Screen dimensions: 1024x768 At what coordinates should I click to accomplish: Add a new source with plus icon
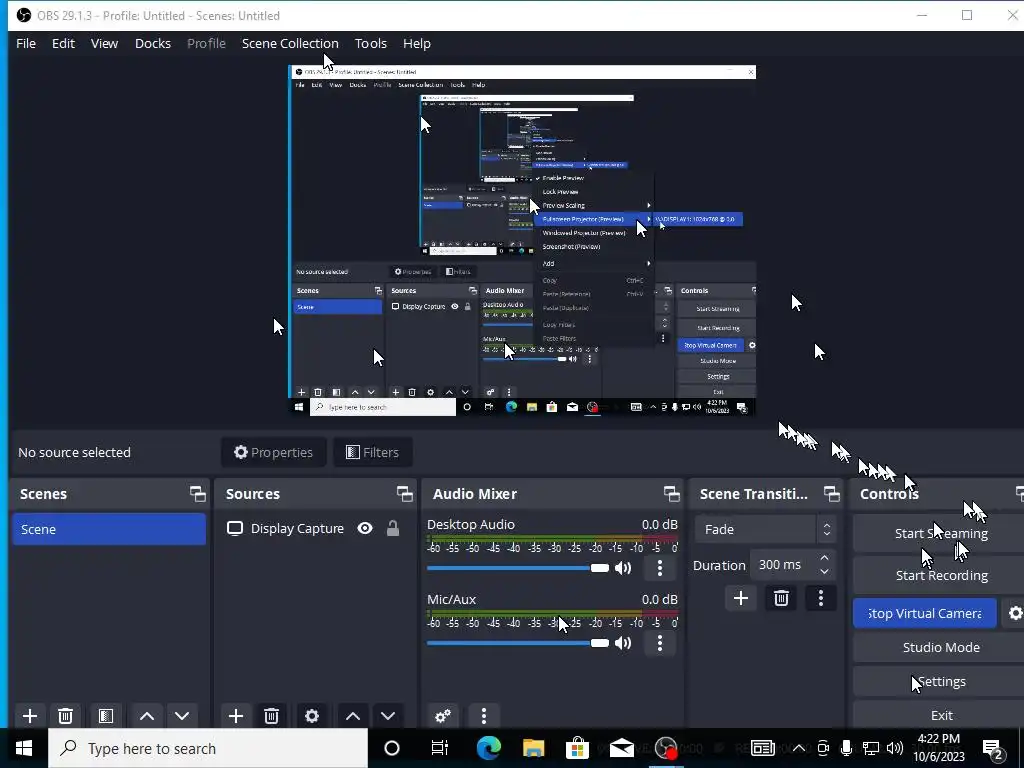(x=236, y=716)
